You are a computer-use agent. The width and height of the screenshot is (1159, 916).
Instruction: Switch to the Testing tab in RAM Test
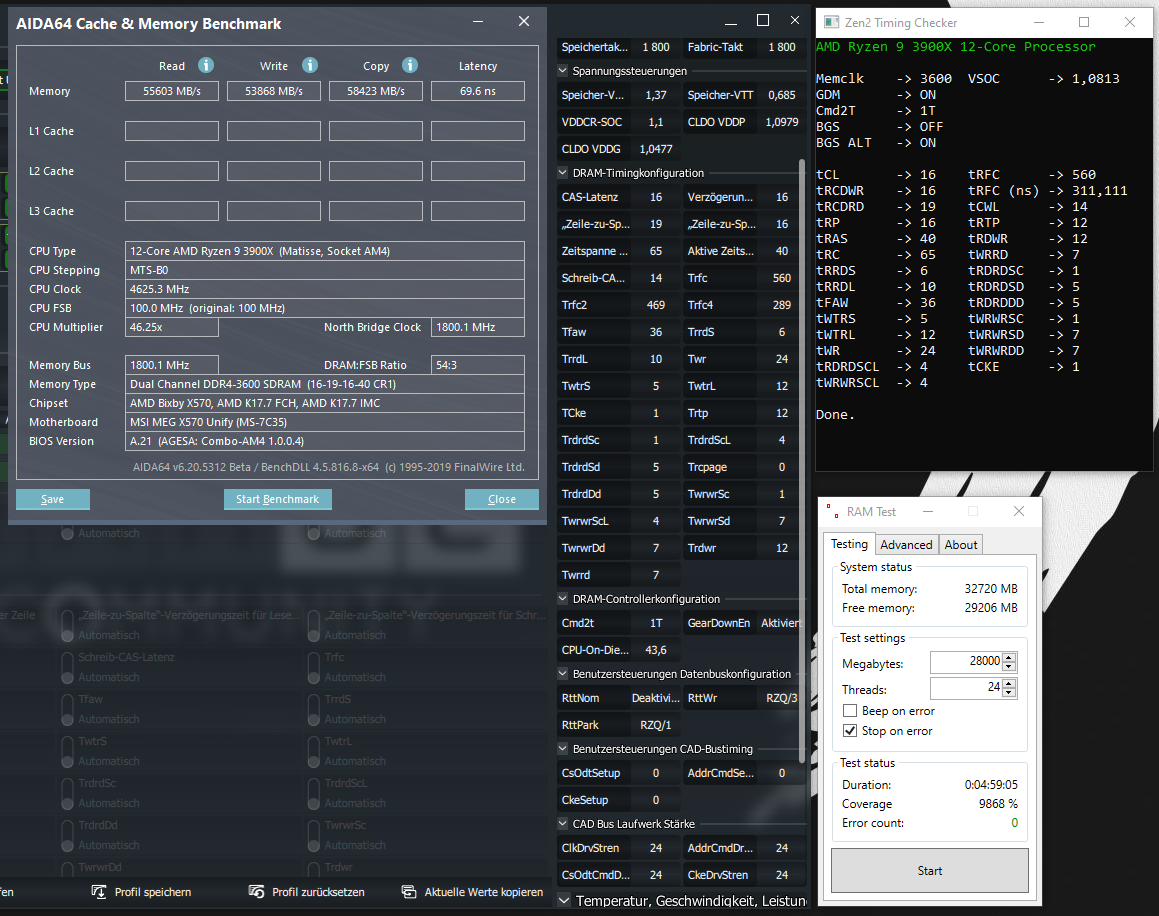(849, 543)
